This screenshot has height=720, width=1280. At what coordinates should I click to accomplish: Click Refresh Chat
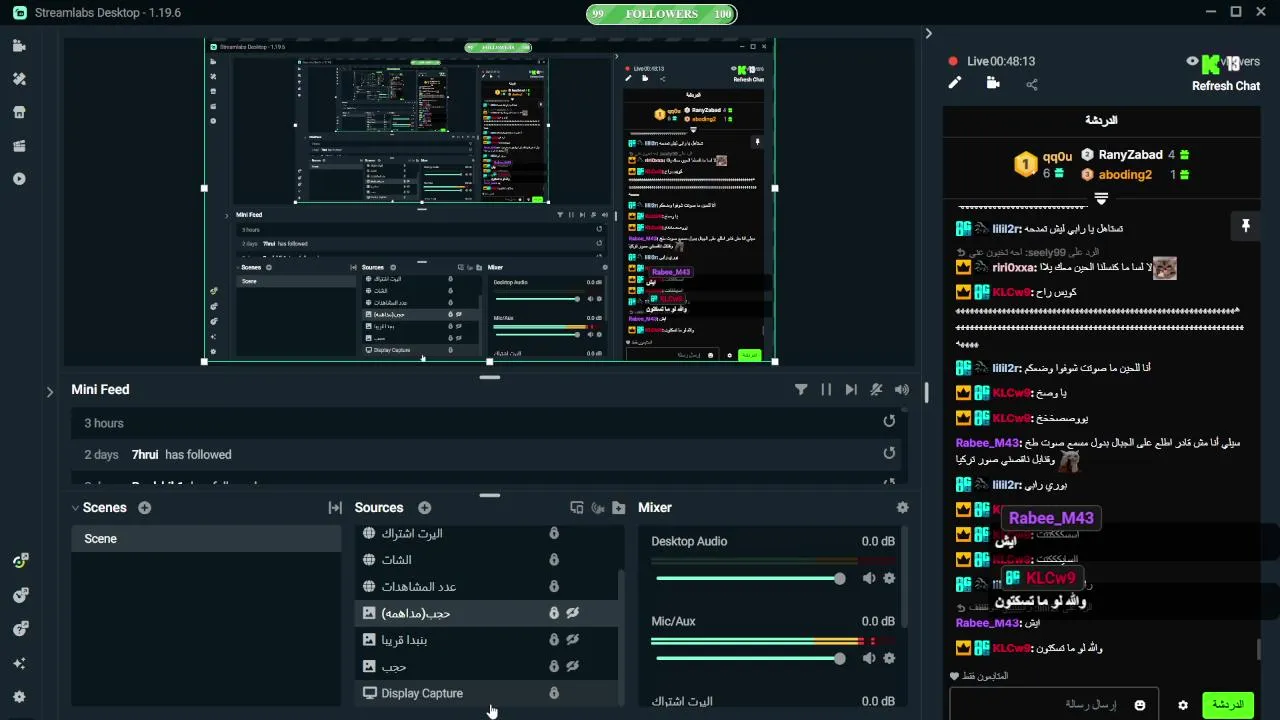pyautogui.click(x=1225, y=86)
